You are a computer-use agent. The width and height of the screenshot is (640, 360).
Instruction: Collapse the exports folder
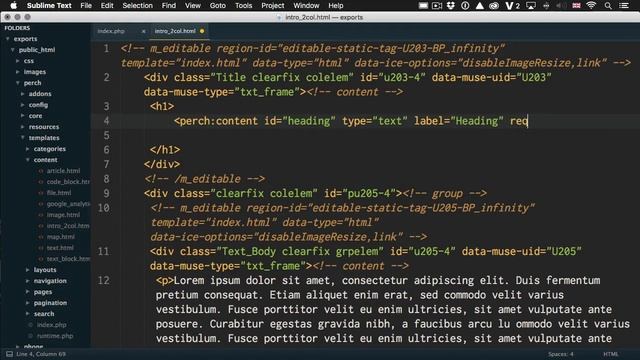7,39
